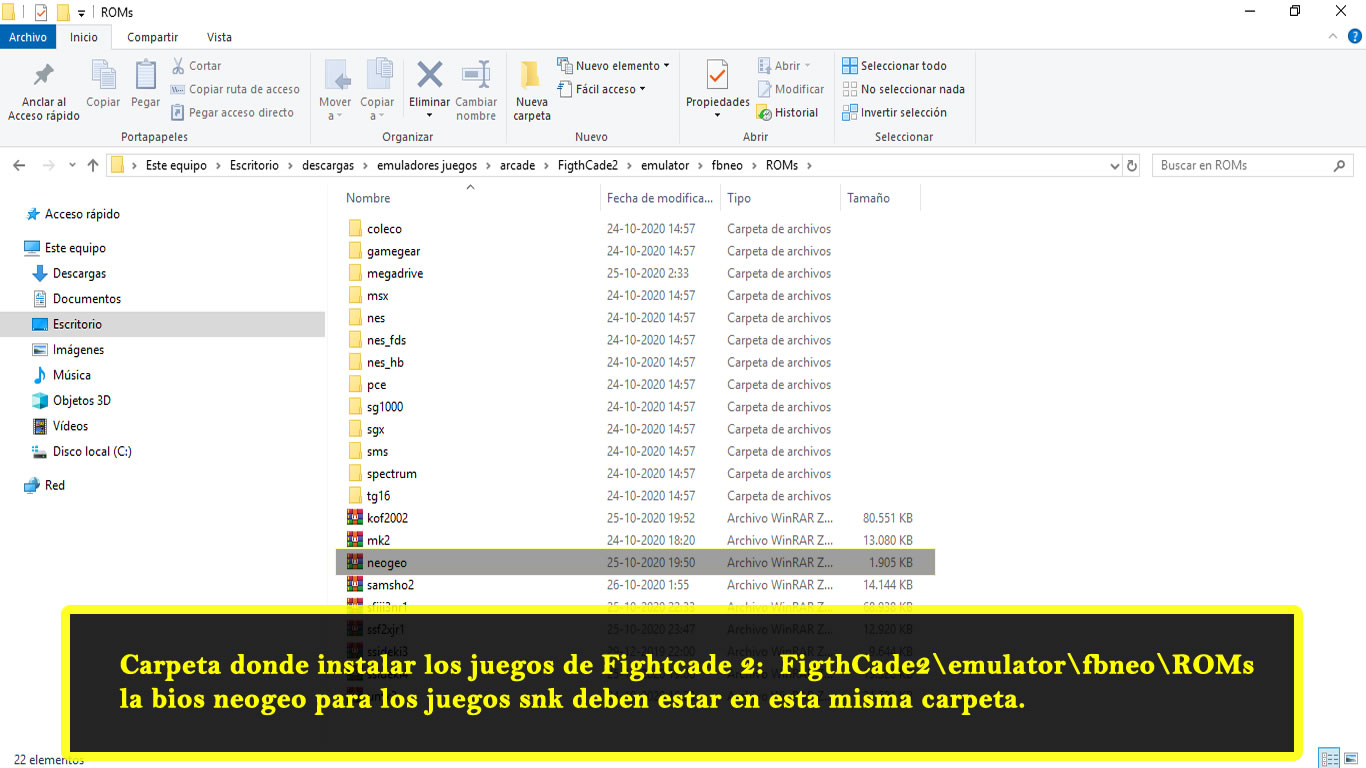Viewport: 1366px width, 768px height.
Task: Switch to the Inicio ribbon tab
Action: coord(84,37)
